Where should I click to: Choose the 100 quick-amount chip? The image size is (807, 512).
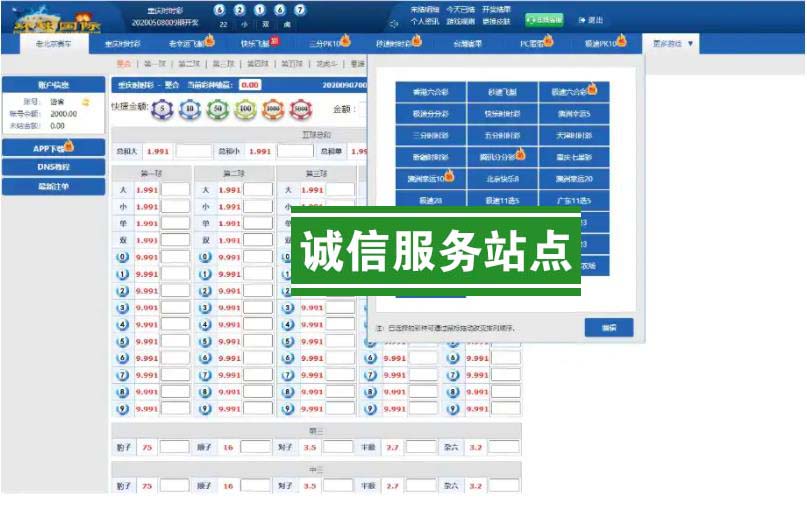[x=243, y=109]
